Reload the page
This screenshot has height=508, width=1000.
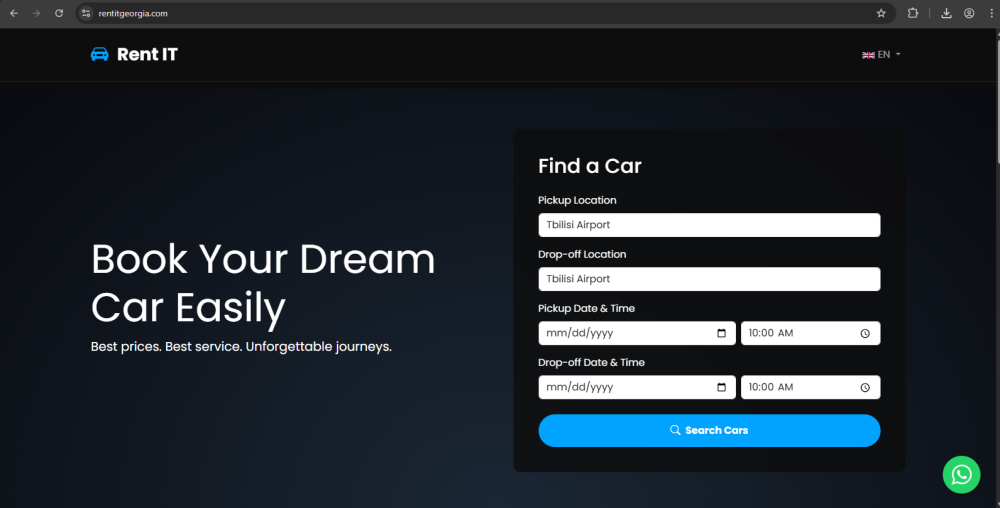coord(59,13)
